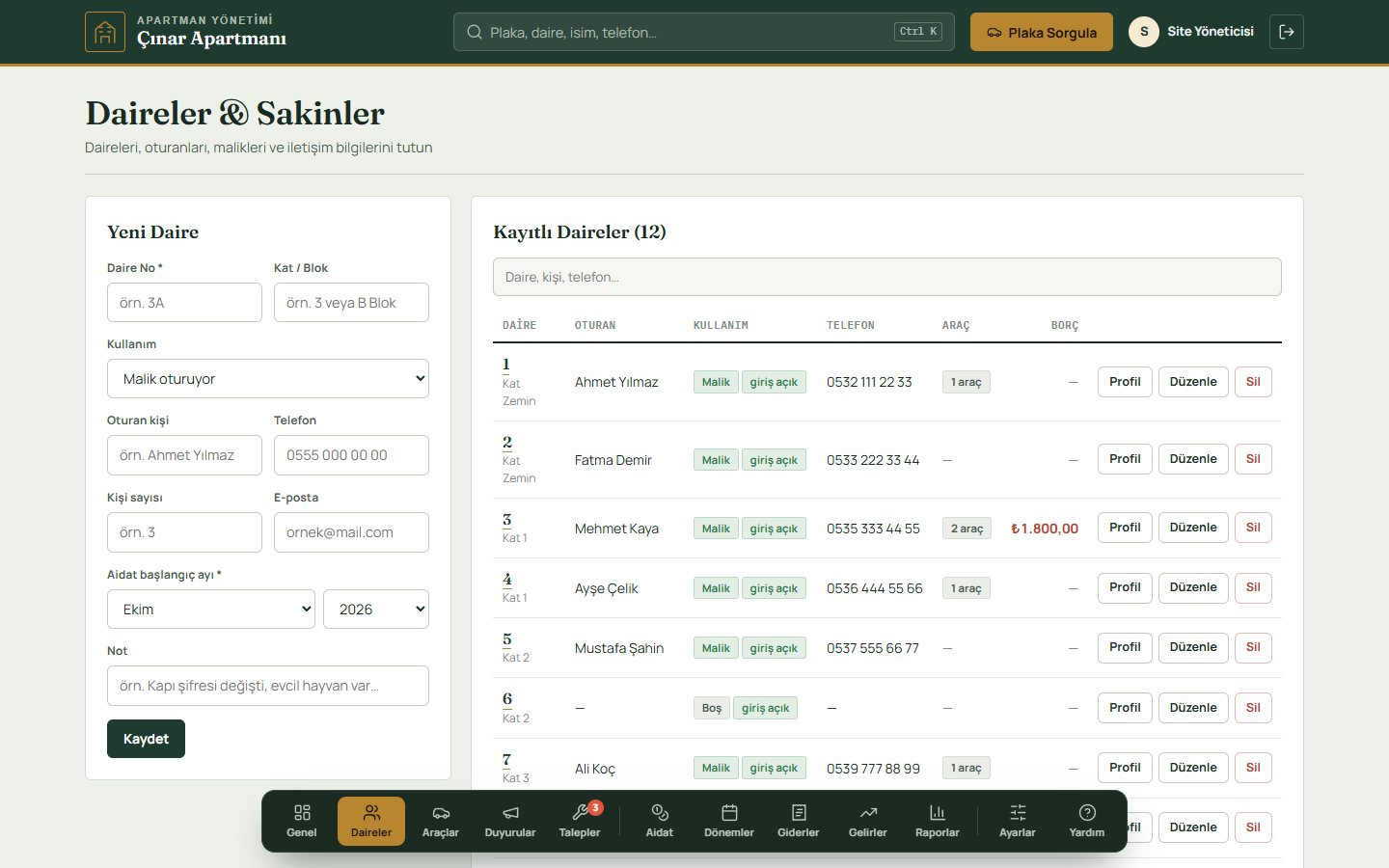Open Talepler requests with badge
The width and height of the screenshot is (1389, 868).
(580, 821)
